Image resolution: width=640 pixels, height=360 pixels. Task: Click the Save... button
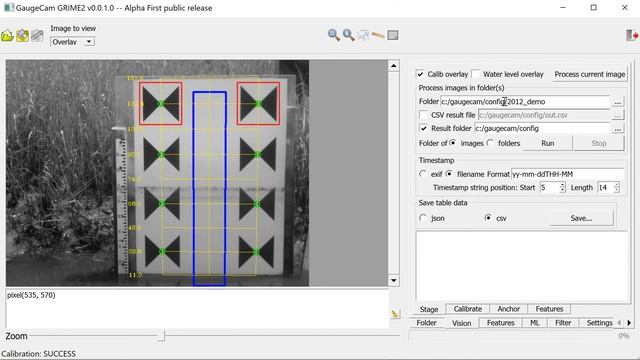(x=581, y=218)
